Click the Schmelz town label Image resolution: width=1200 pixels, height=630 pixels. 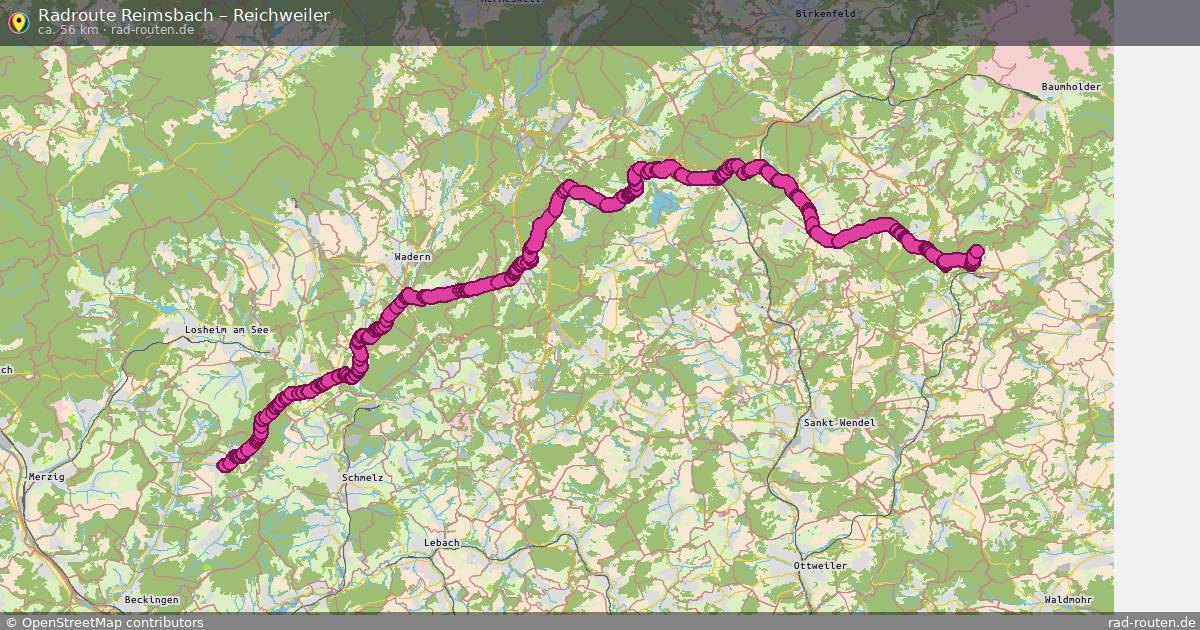pos(362,478)
